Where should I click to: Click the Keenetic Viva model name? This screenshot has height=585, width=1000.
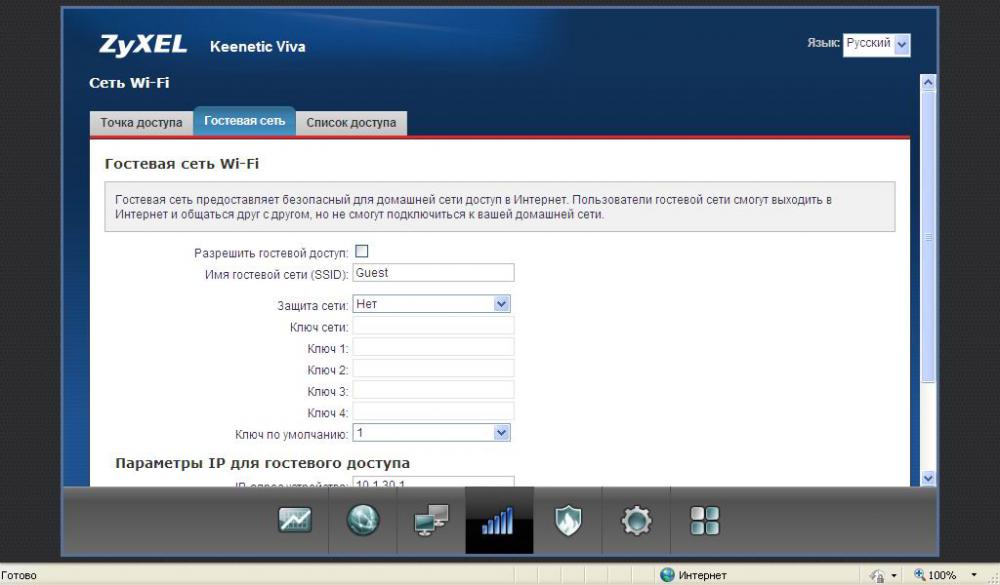258,47
